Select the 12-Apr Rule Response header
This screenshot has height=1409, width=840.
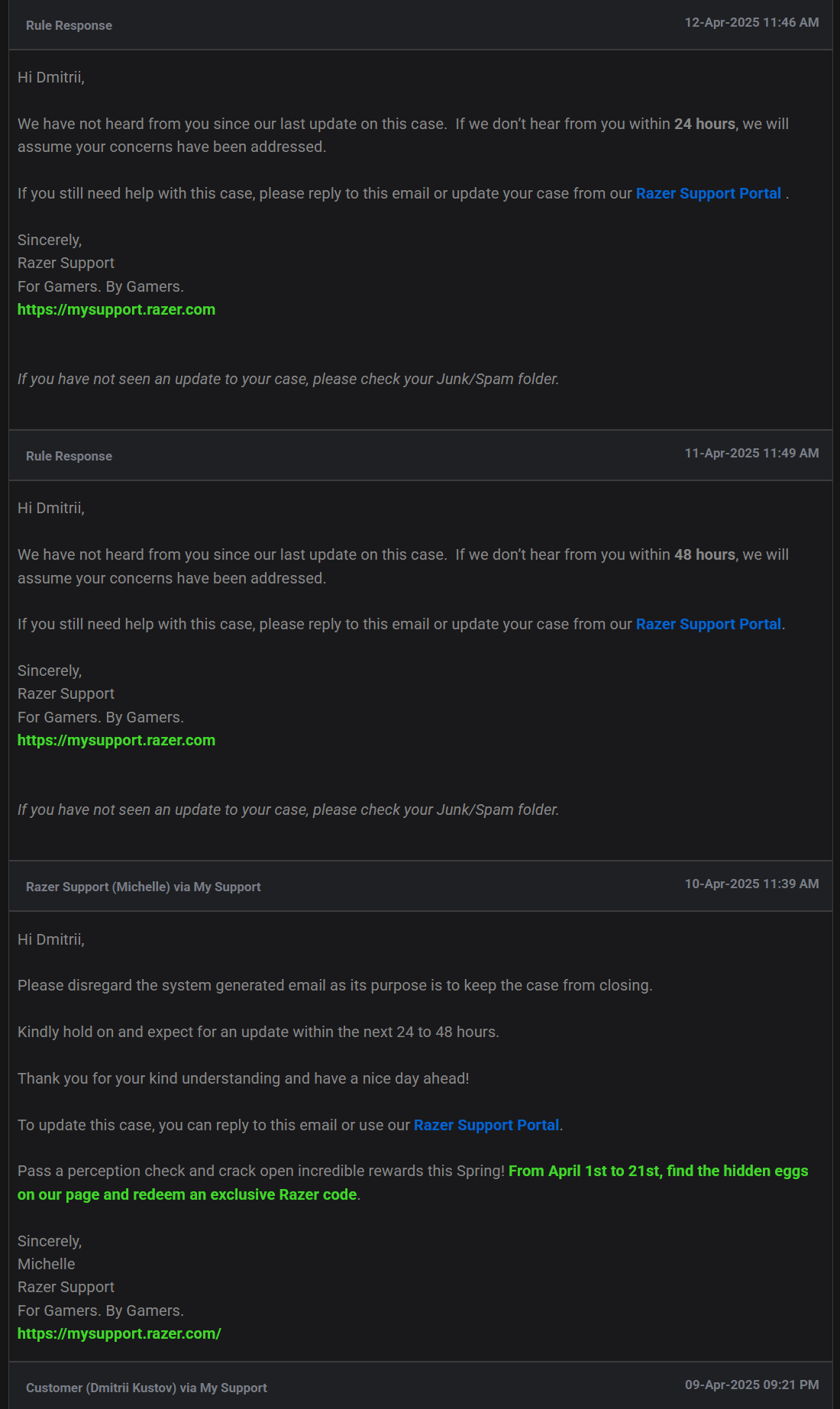(x=420, y=25)
